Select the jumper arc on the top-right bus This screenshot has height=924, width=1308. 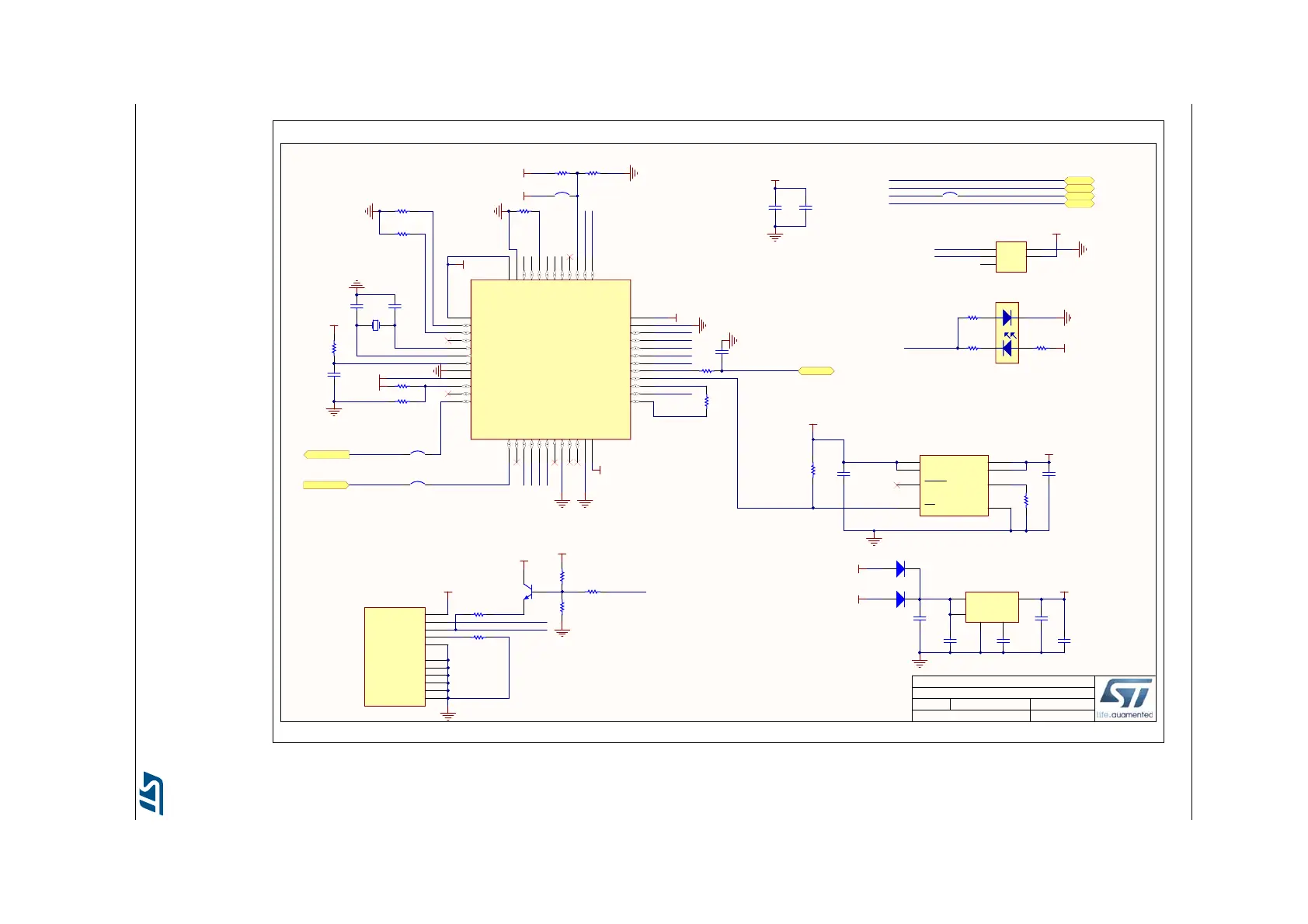(950, 194)
